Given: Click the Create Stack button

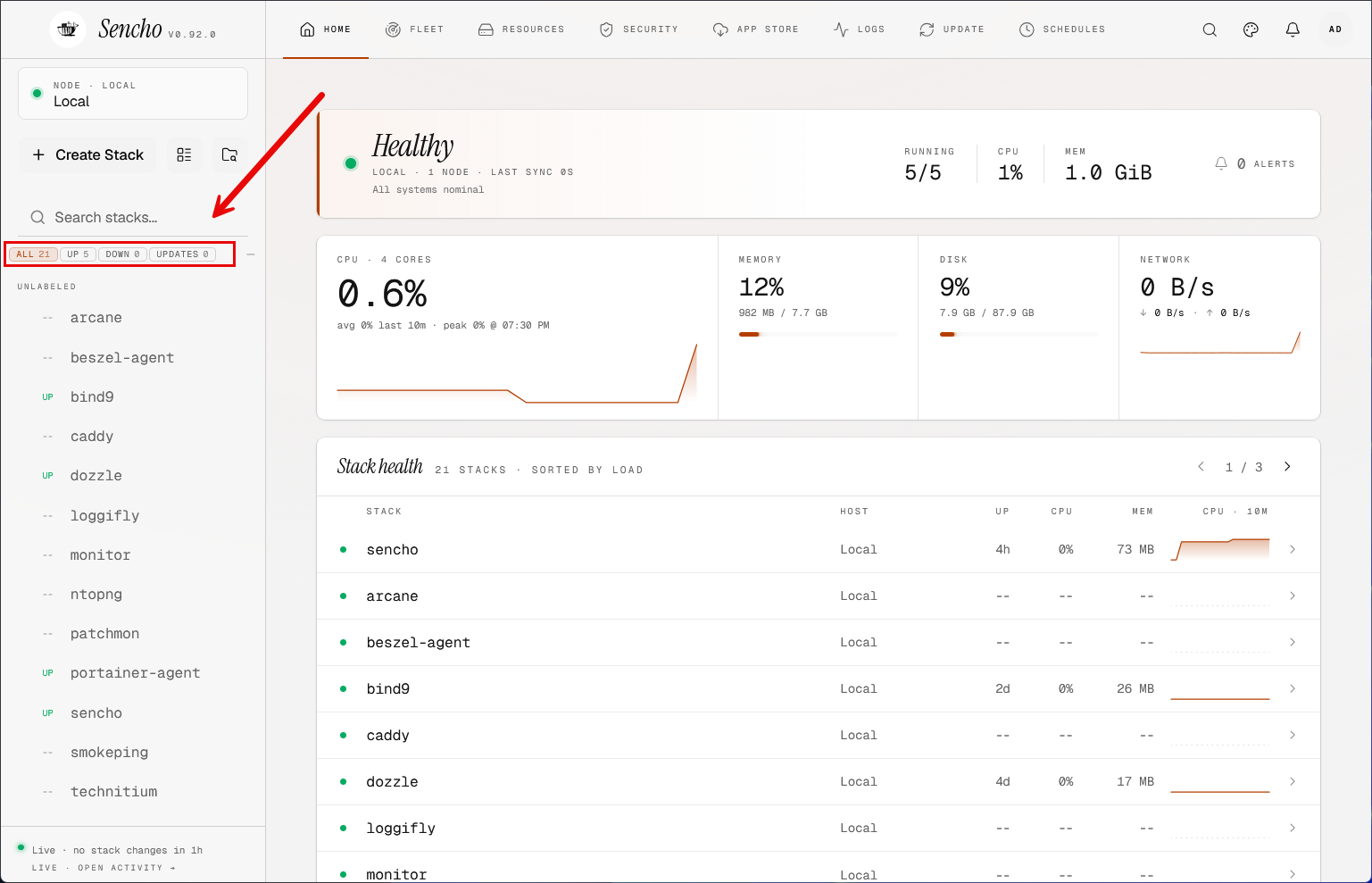Looking at the screenshot, I should click(87, 154).
